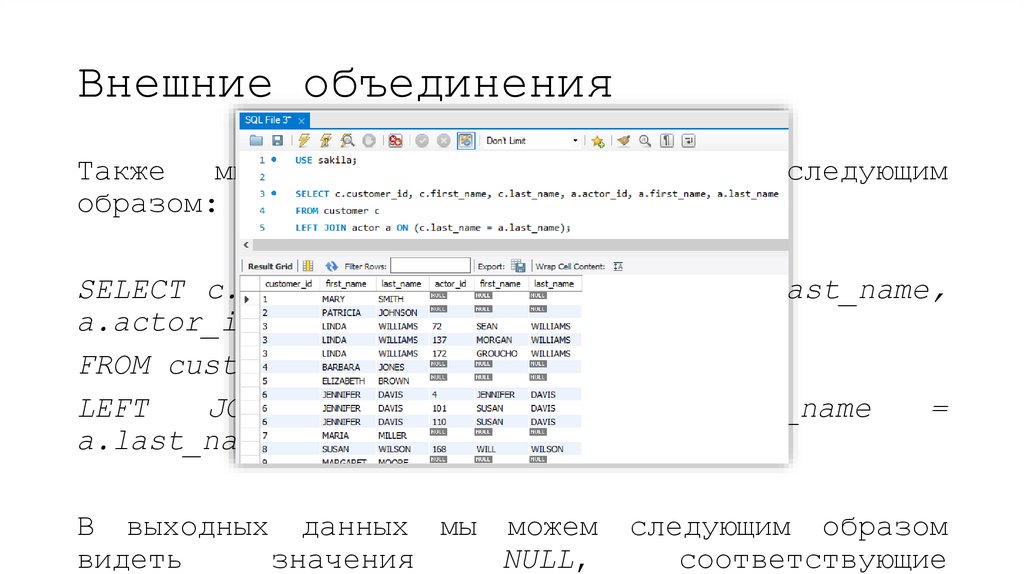Select the SEAN cell
This screenshot has width=1024, height=574.
[x=487, y=327]
